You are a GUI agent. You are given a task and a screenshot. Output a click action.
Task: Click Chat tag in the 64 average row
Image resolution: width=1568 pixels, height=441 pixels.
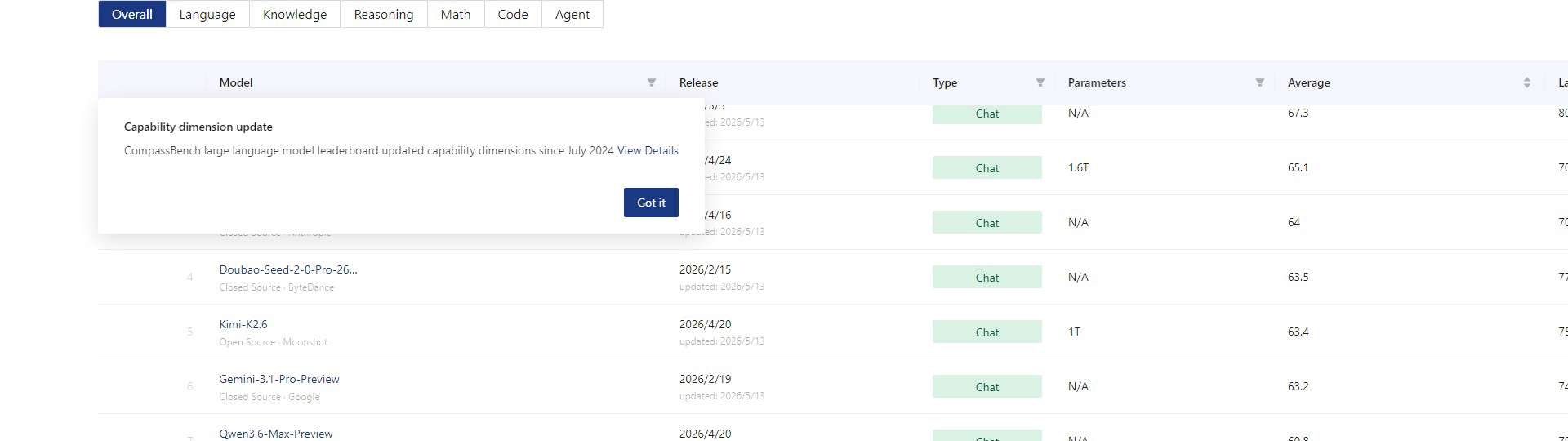[987, 222]
